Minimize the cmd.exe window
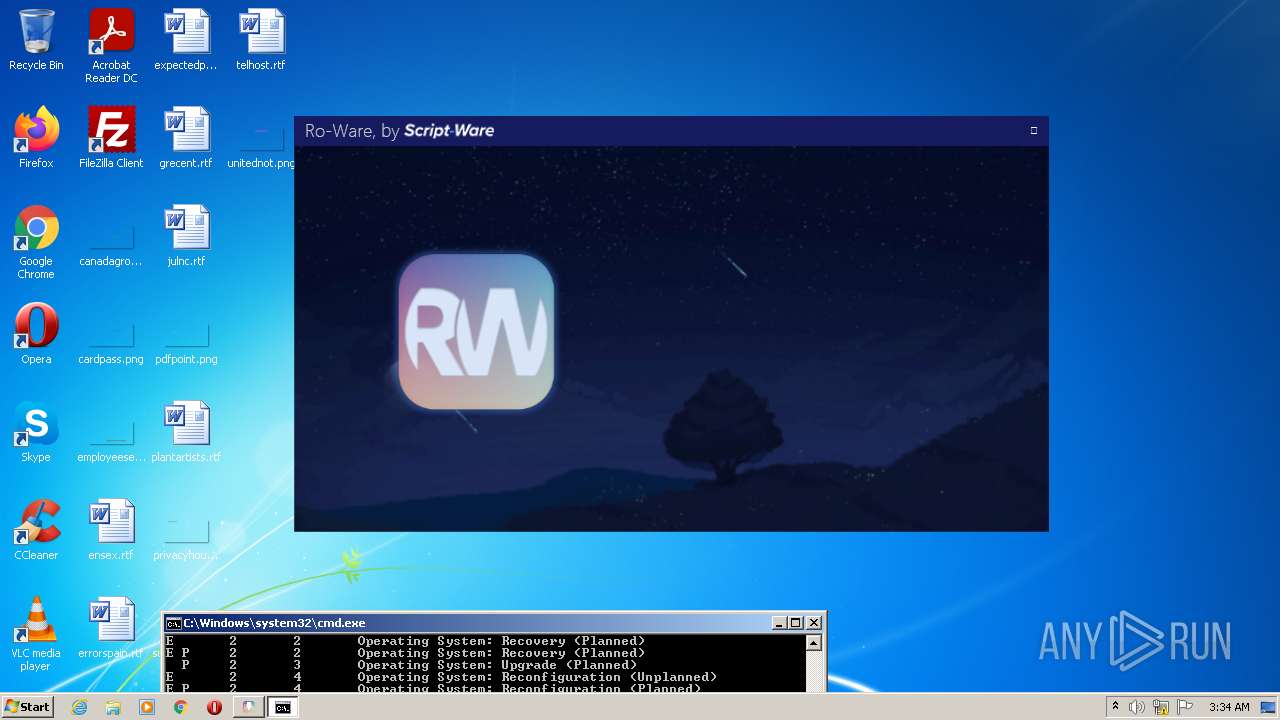 (779, 623)
